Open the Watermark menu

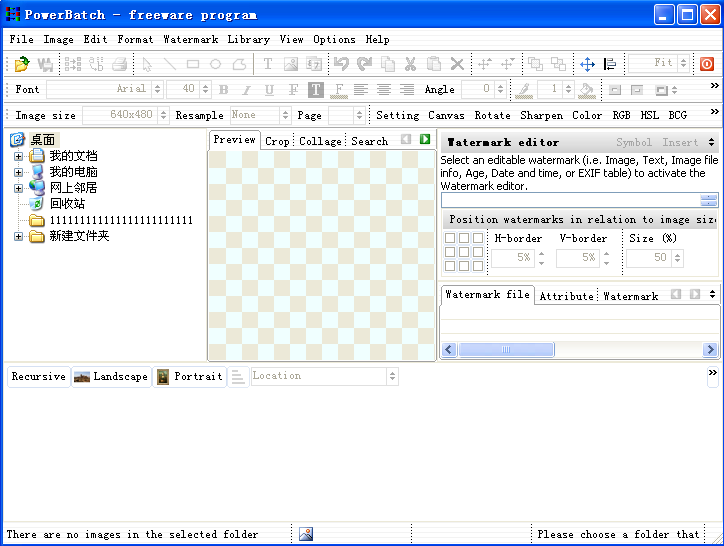point(190,40)
